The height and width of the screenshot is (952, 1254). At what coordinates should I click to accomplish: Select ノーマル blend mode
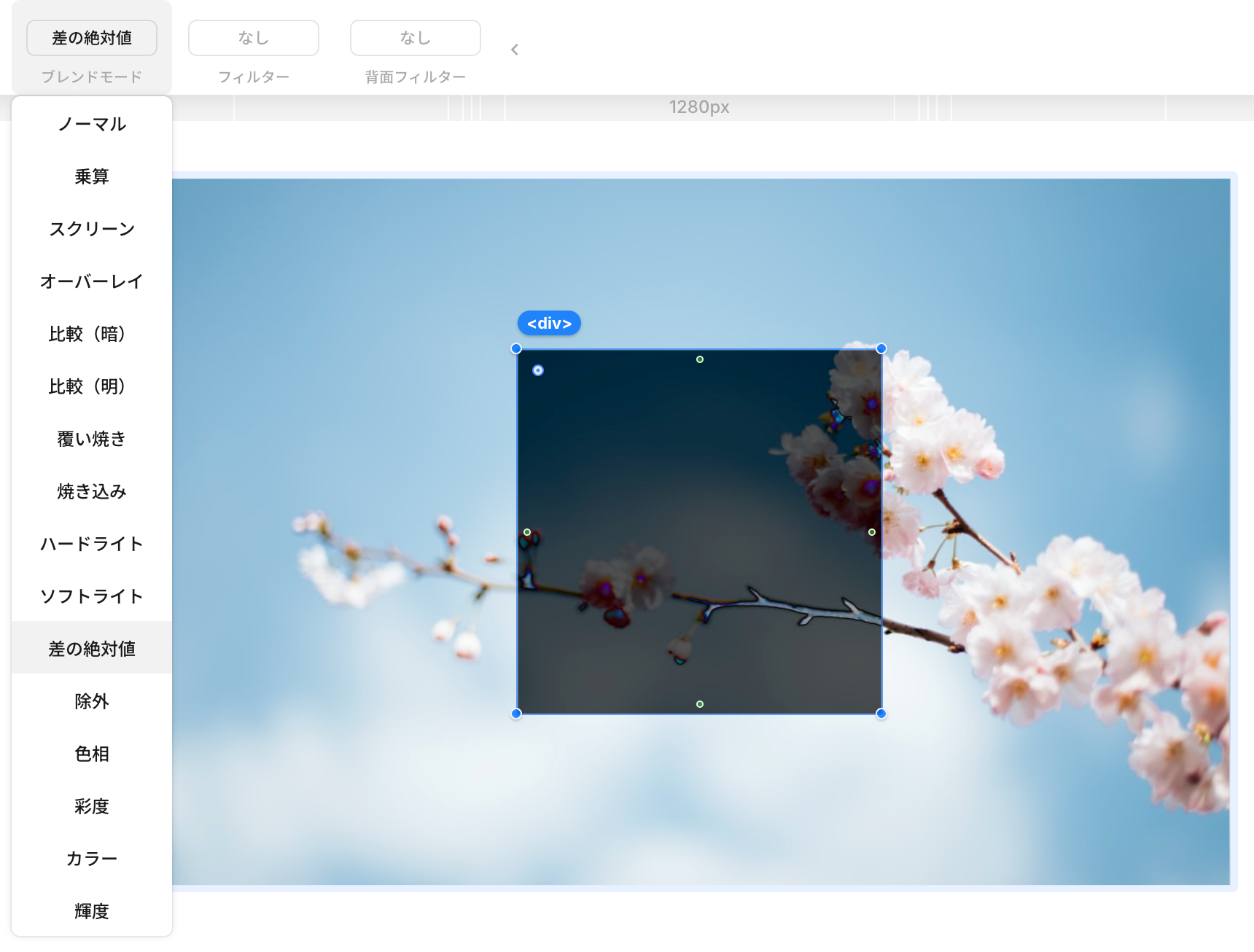(92, 124)
